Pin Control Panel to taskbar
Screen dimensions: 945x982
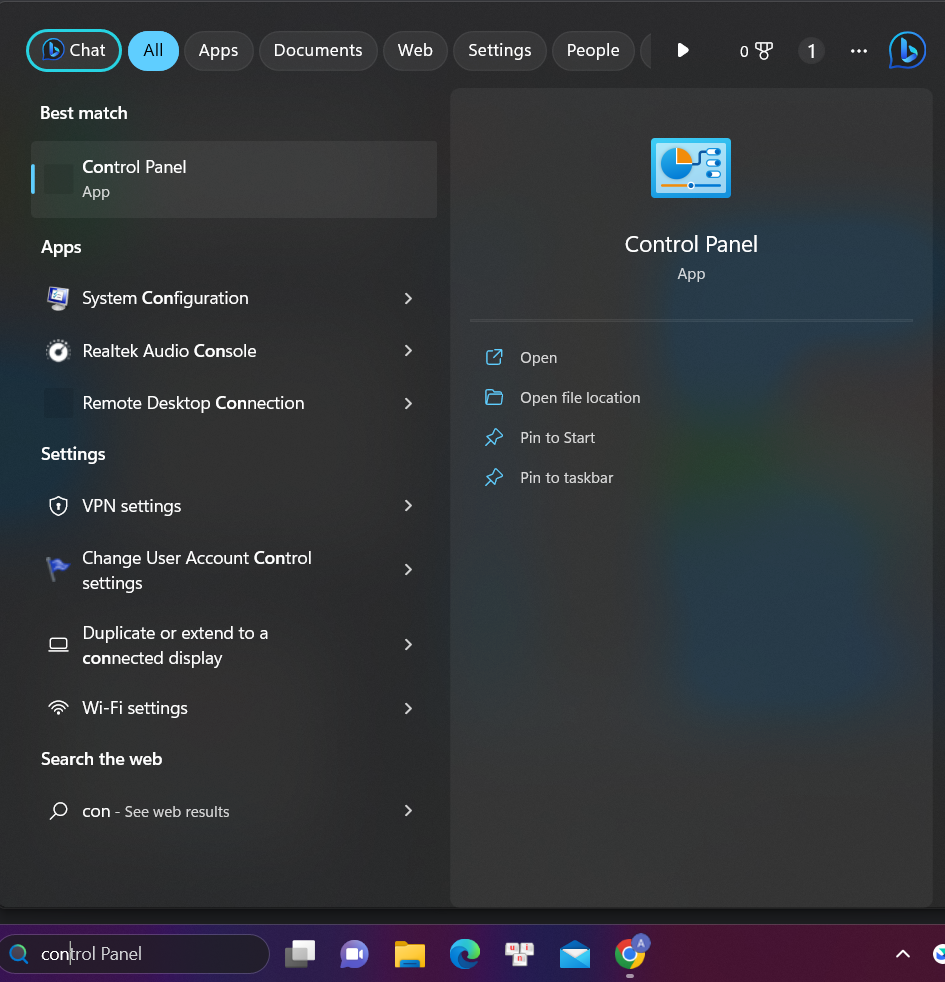(x=566, y=478)
